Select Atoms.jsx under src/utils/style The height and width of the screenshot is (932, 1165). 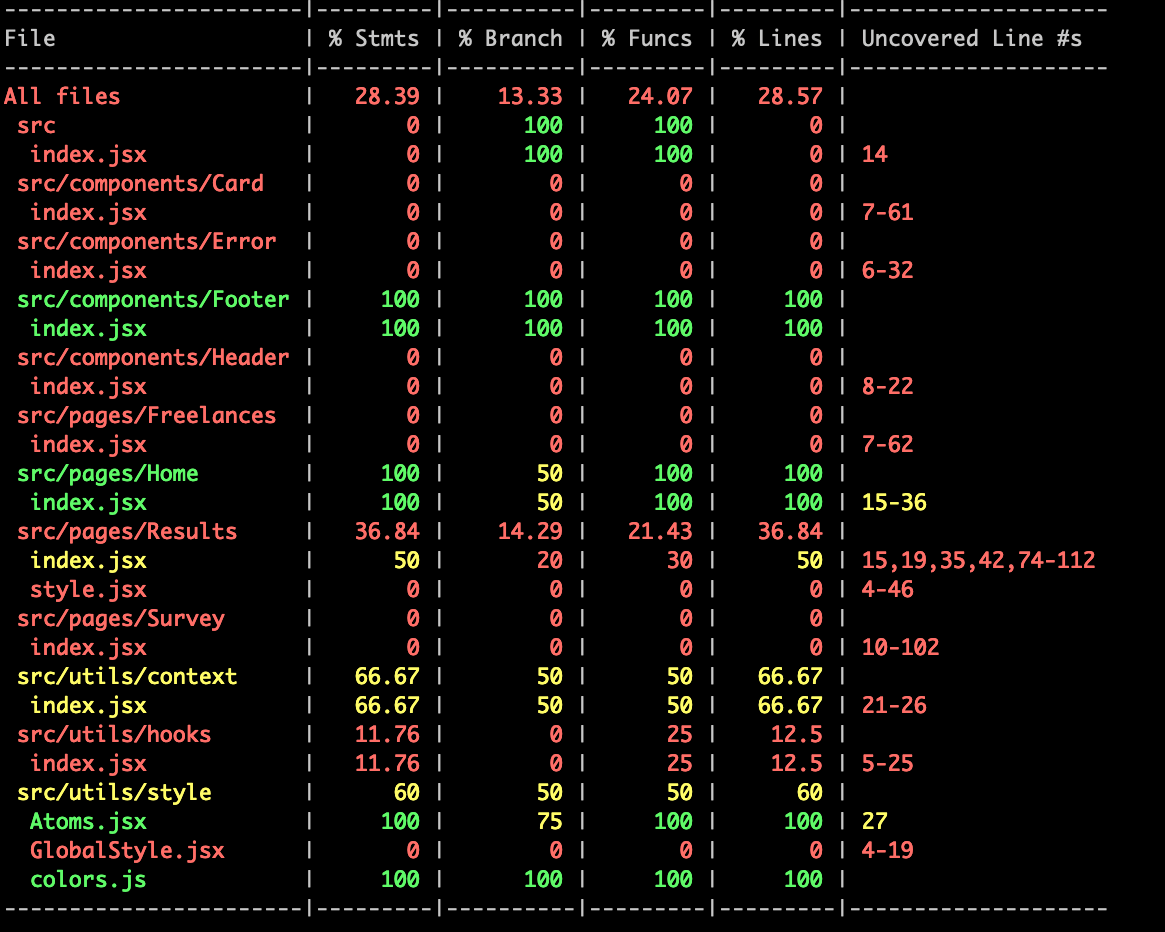[89, 821]
